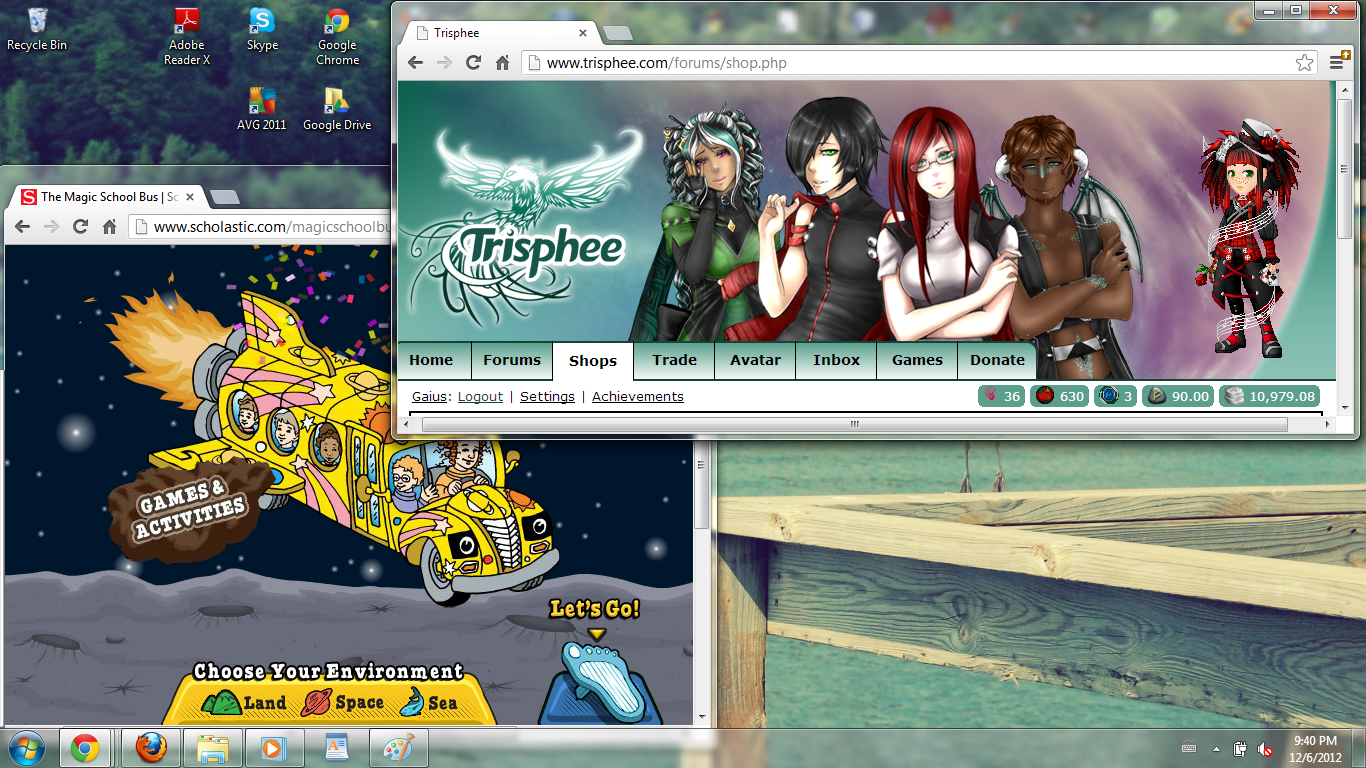Click the Logout link
The width and height of the screenshot is (1366, 768).
pyautogui.click(x=480, y=397)
